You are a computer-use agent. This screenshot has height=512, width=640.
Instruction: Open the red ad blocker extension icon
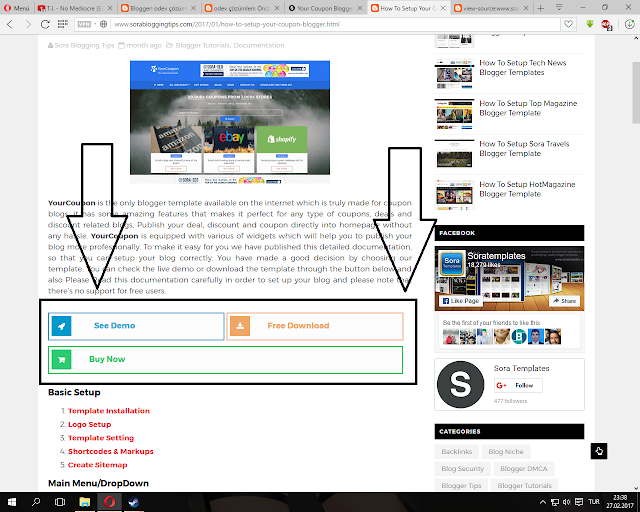pyautogui.click(x=606, y=24)
